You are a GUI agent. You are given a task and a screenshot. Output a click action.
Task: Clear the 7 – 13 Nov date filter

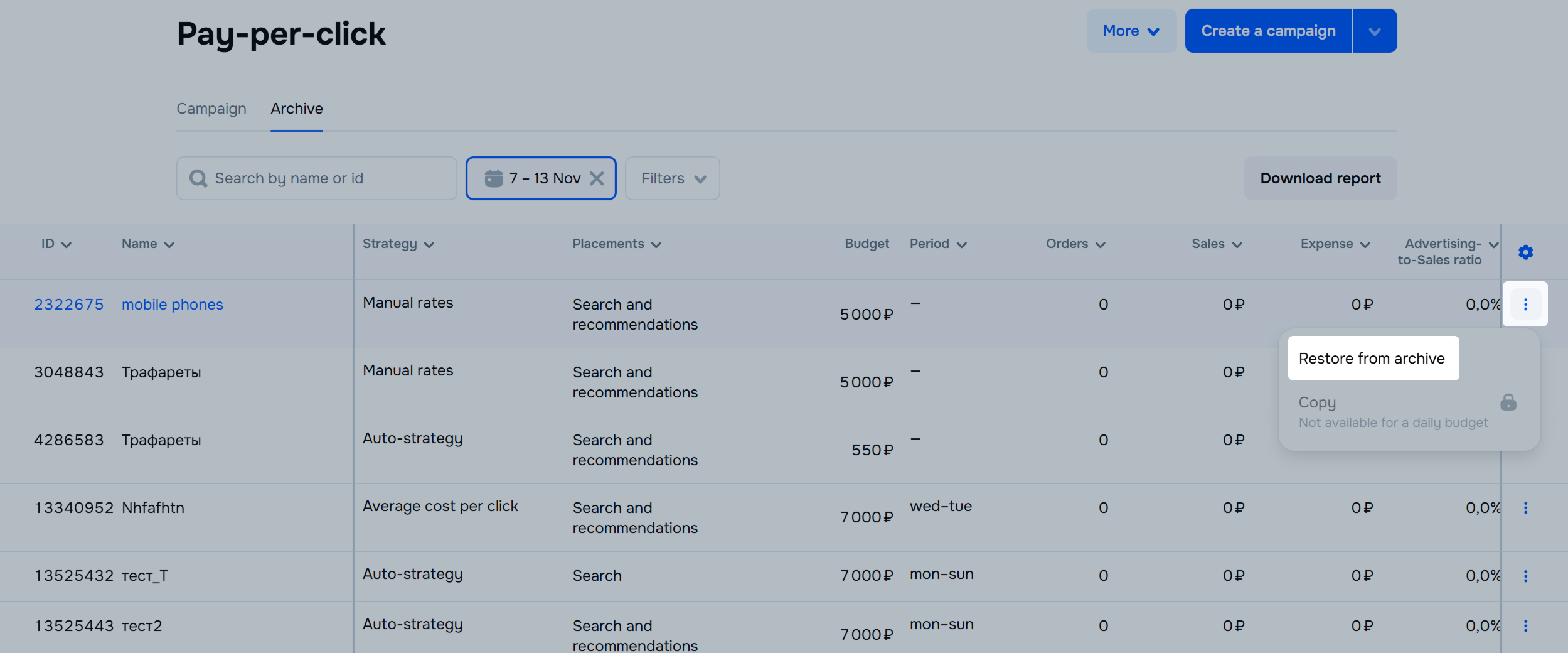(597, 179)
